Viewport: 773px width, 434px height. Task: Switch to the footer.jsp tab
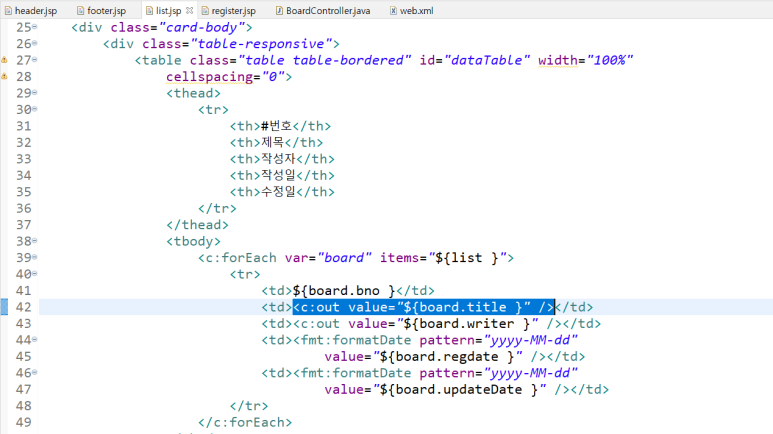(102, 10)
